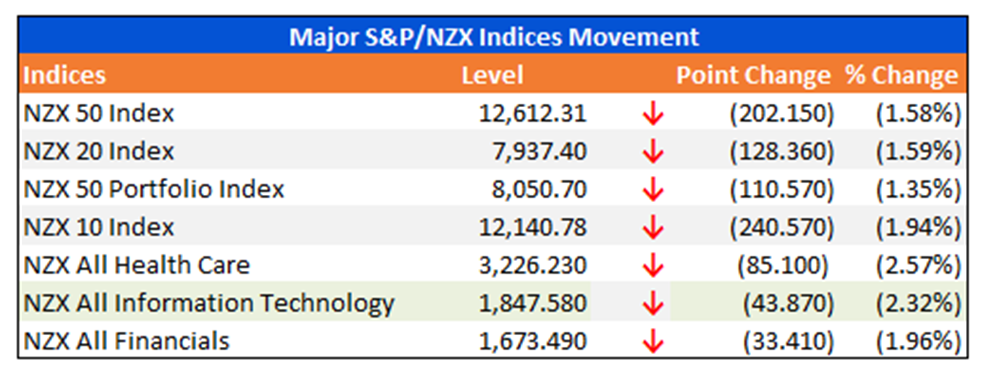
Task: Click the down arrow for NZX All Health Care
Action: [653, 266]
